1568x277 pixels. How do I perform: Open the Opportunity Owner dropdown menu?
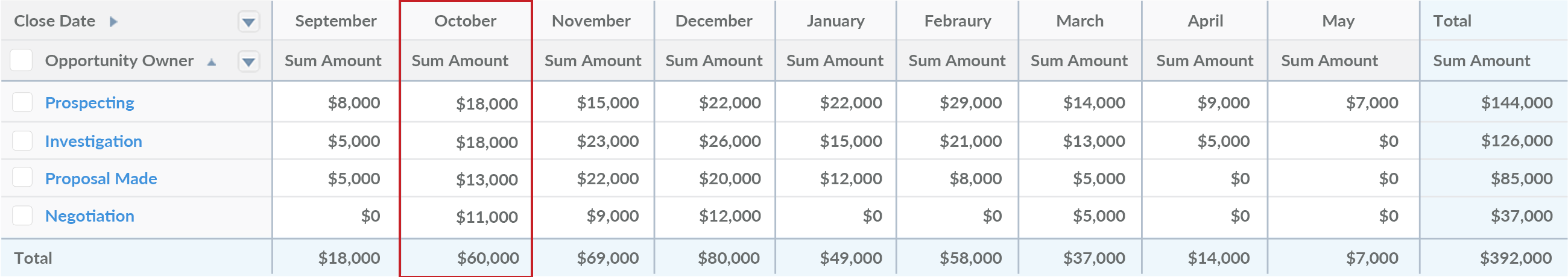point(248,61)
